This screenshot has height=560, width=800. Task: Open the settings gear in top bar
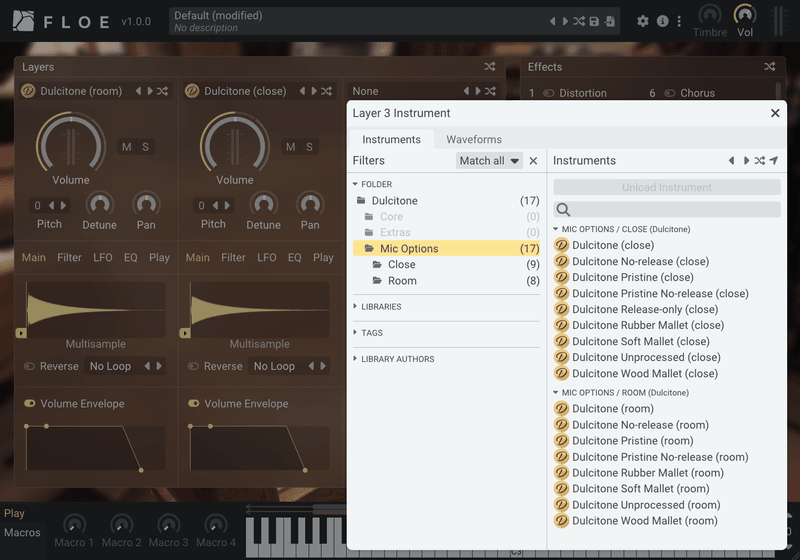(643, 21)
